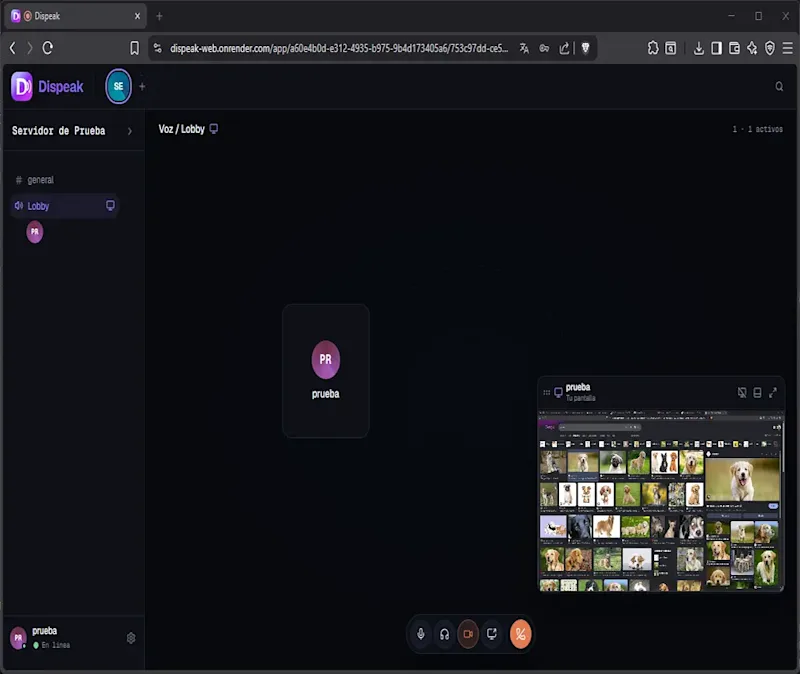This screenshot has width=800, height=674.
Task: Click the drag handle dots of preview
Action: [x=546, y=392]
